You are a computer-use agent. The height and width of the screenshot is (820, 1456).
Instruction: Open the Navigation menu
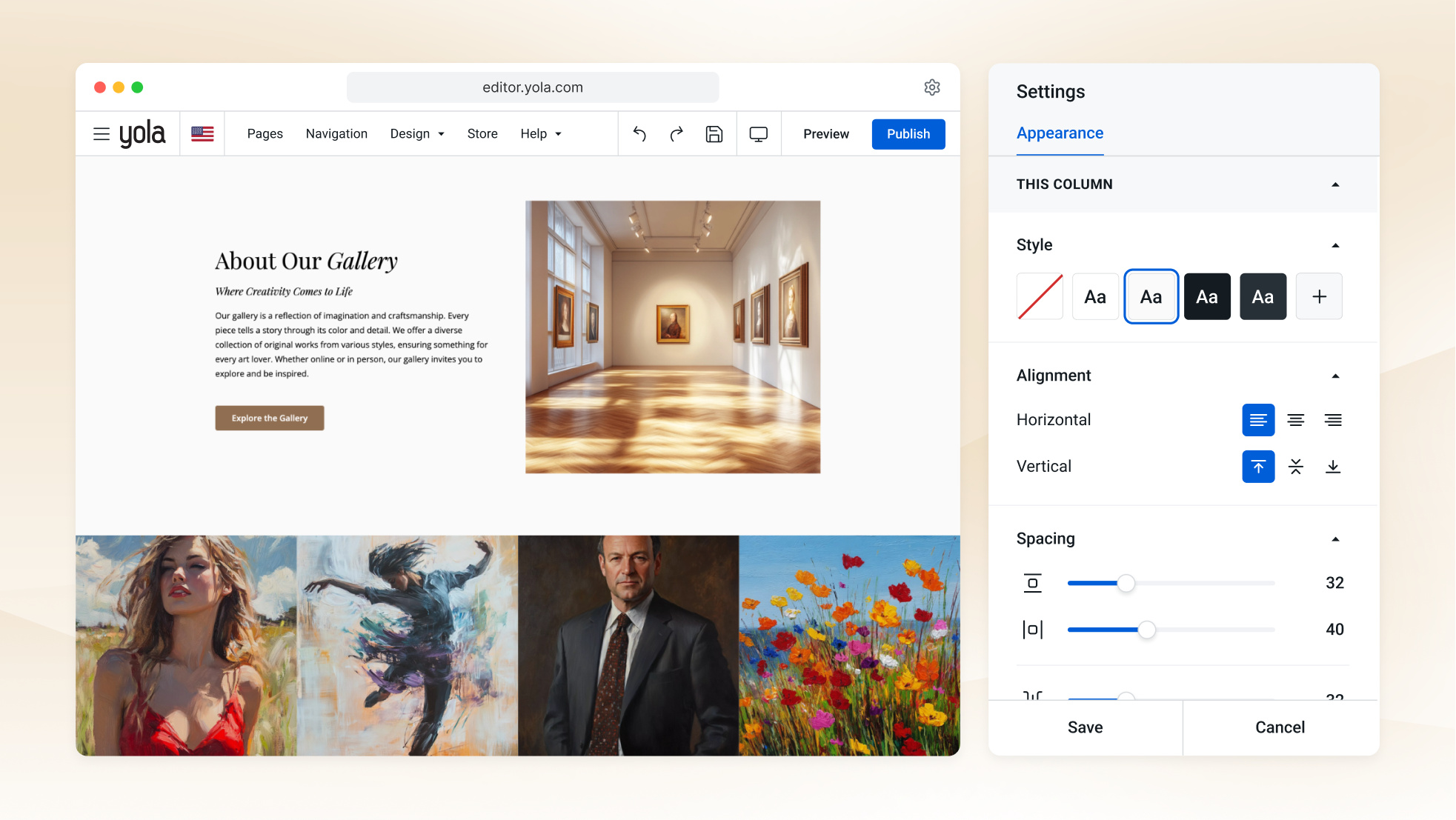336,134
